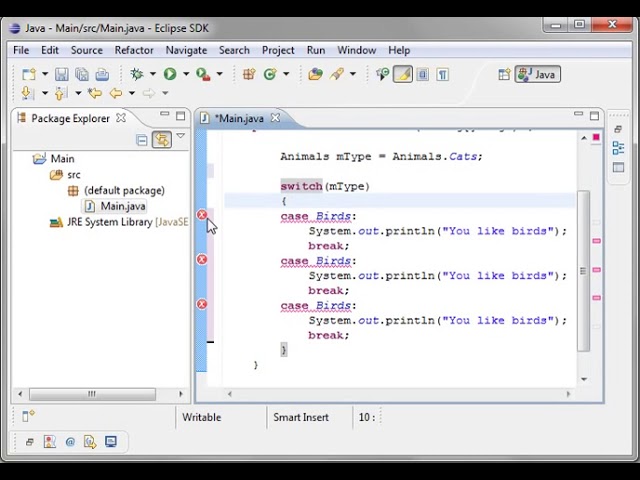Viewport: 640px width, 480px height.
Task: Click the Console monitor icon in bottom trim
Action: point(111,442)
